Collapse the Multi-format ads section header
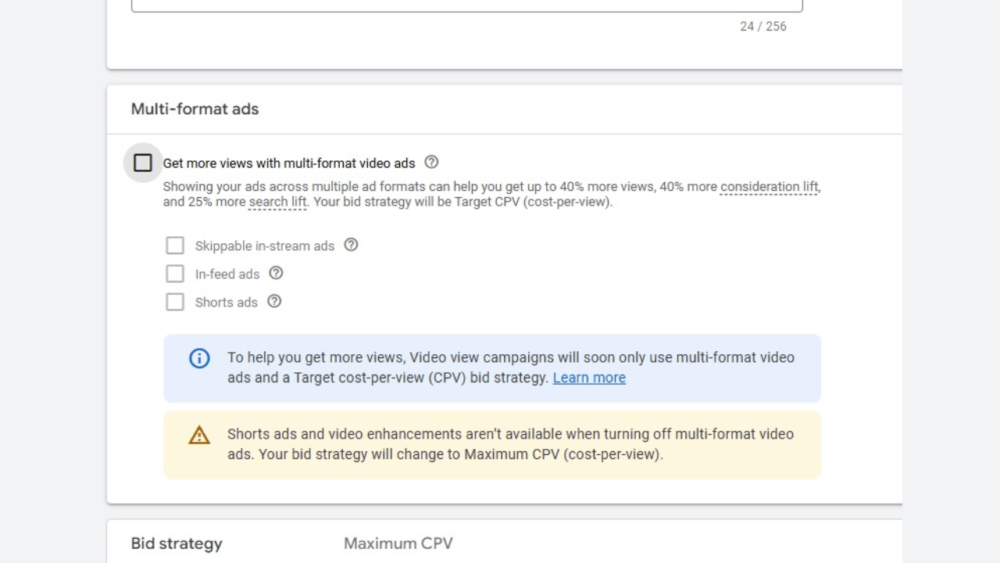The height and width of the screenshot is (563, 1000). [x=504, y=109]
